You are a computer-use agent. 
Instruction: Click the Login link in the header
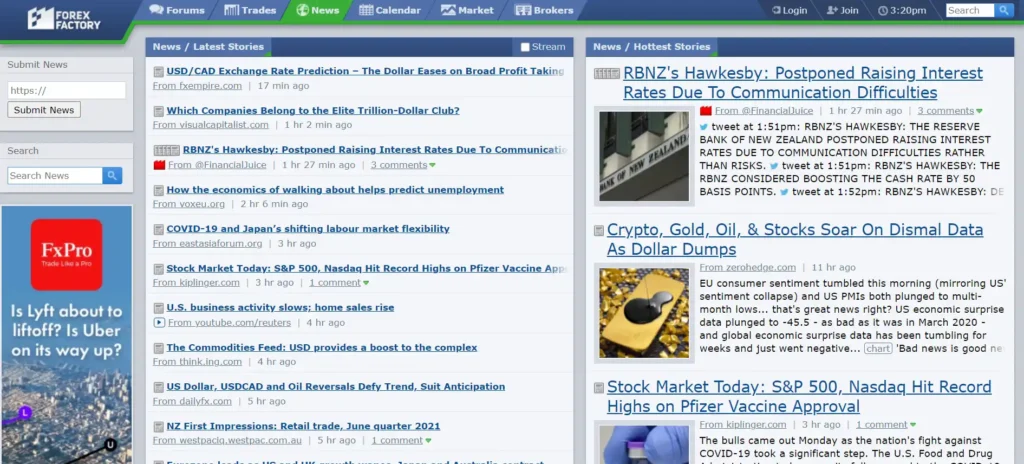coord(788,10)
